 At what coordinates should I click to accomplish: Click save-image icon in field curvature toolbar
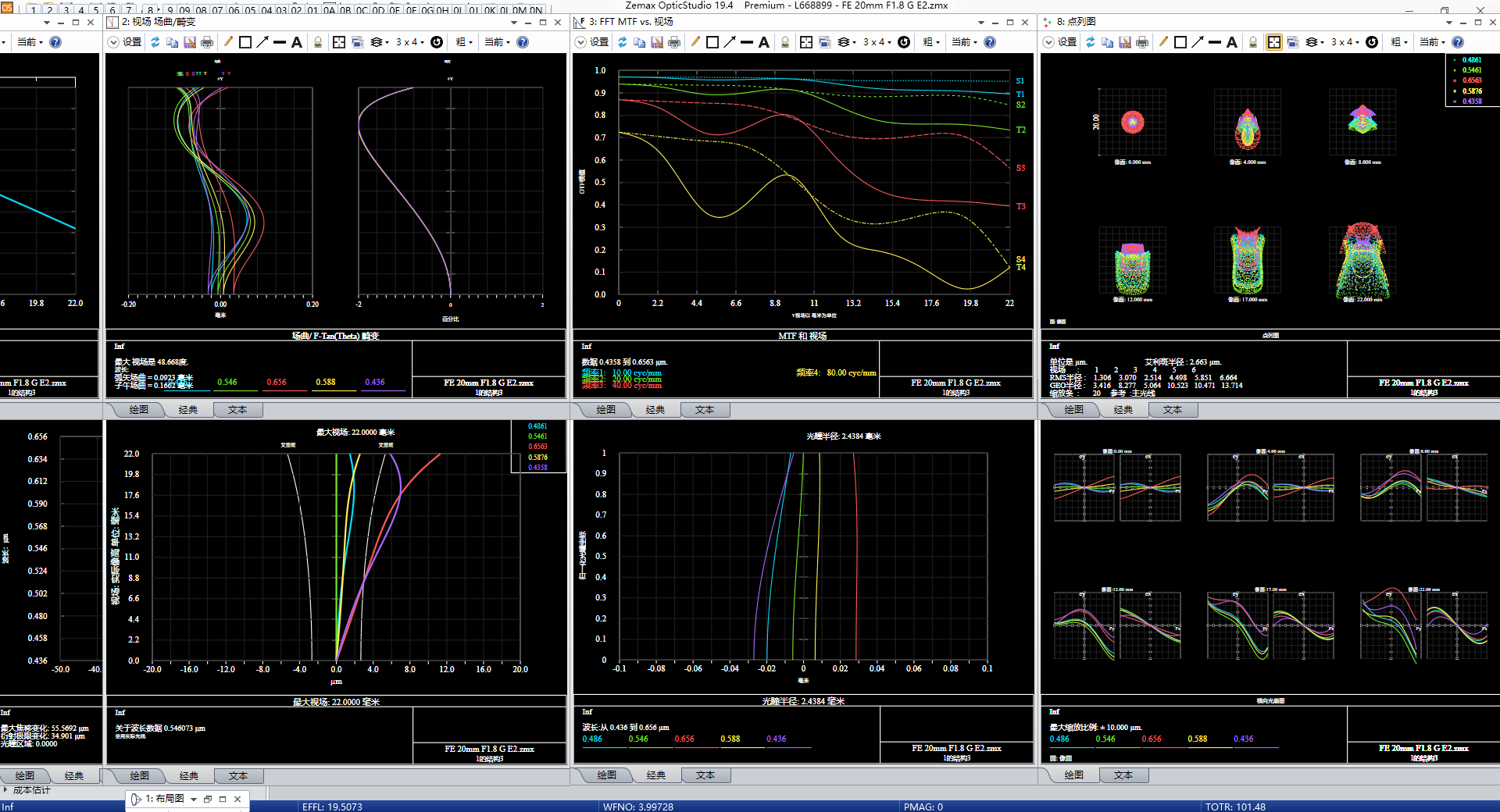click(190, 42)
